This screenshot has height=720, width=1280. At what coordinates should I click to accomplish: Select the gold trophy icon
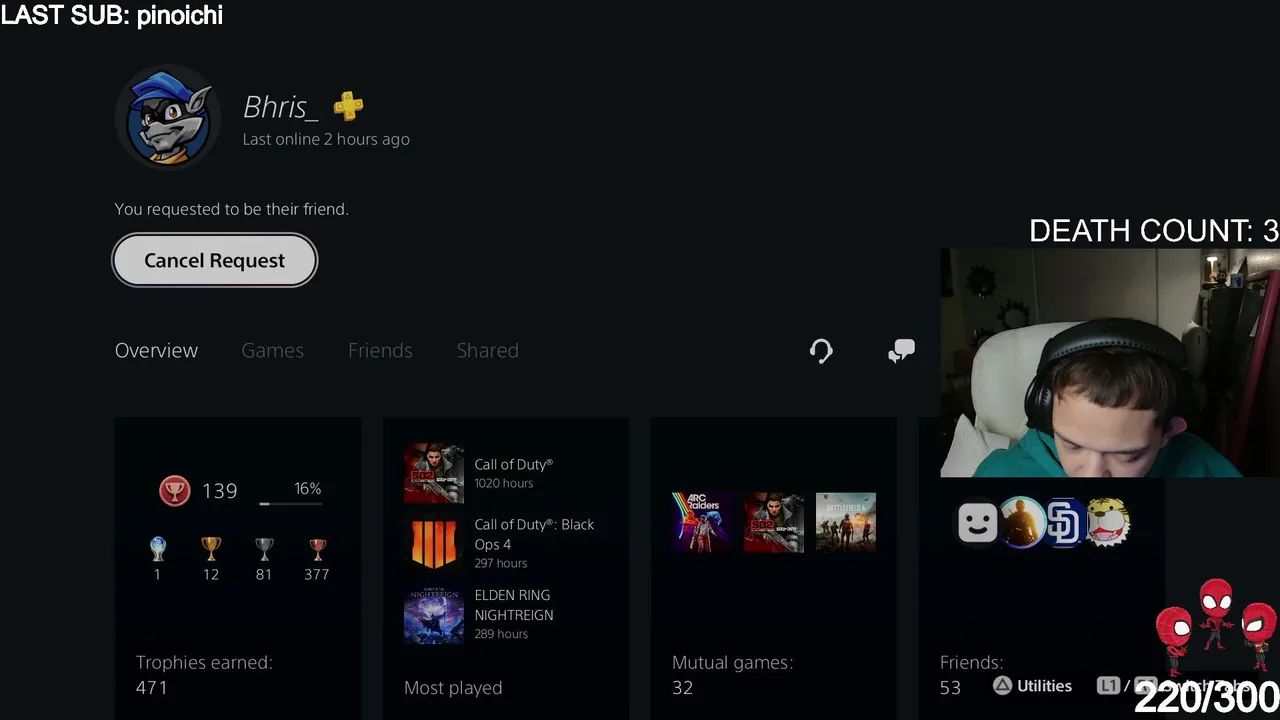pyautogui.click(x=210, y=548)
